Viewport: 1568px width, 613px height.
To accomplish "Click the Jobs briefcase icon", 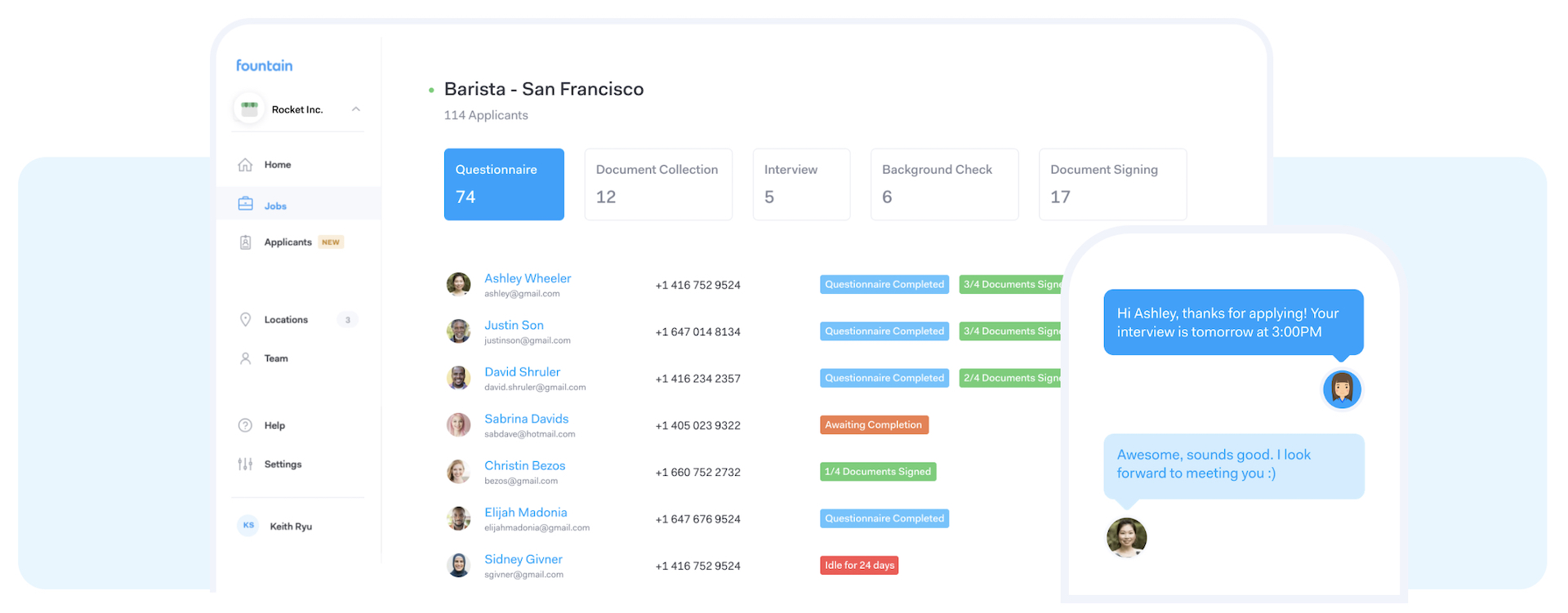I will click(245, 204).
